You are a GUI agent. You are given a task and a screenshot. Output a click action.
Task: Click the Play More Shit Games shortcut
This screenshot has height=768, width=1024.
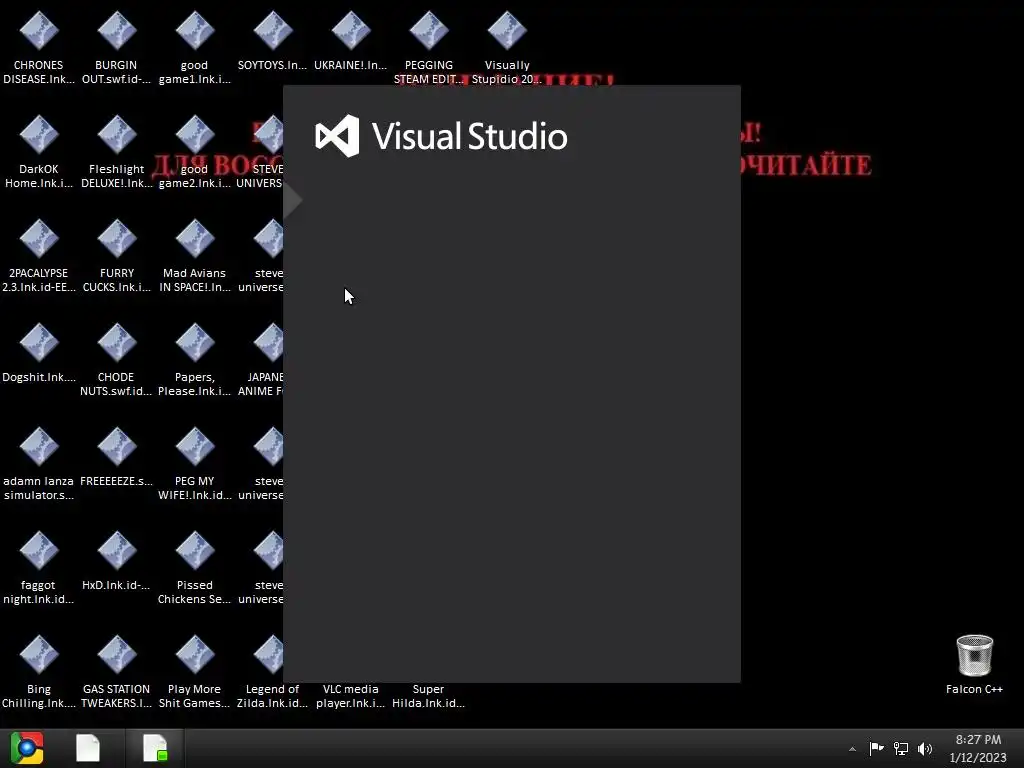(x=195, y=671)
